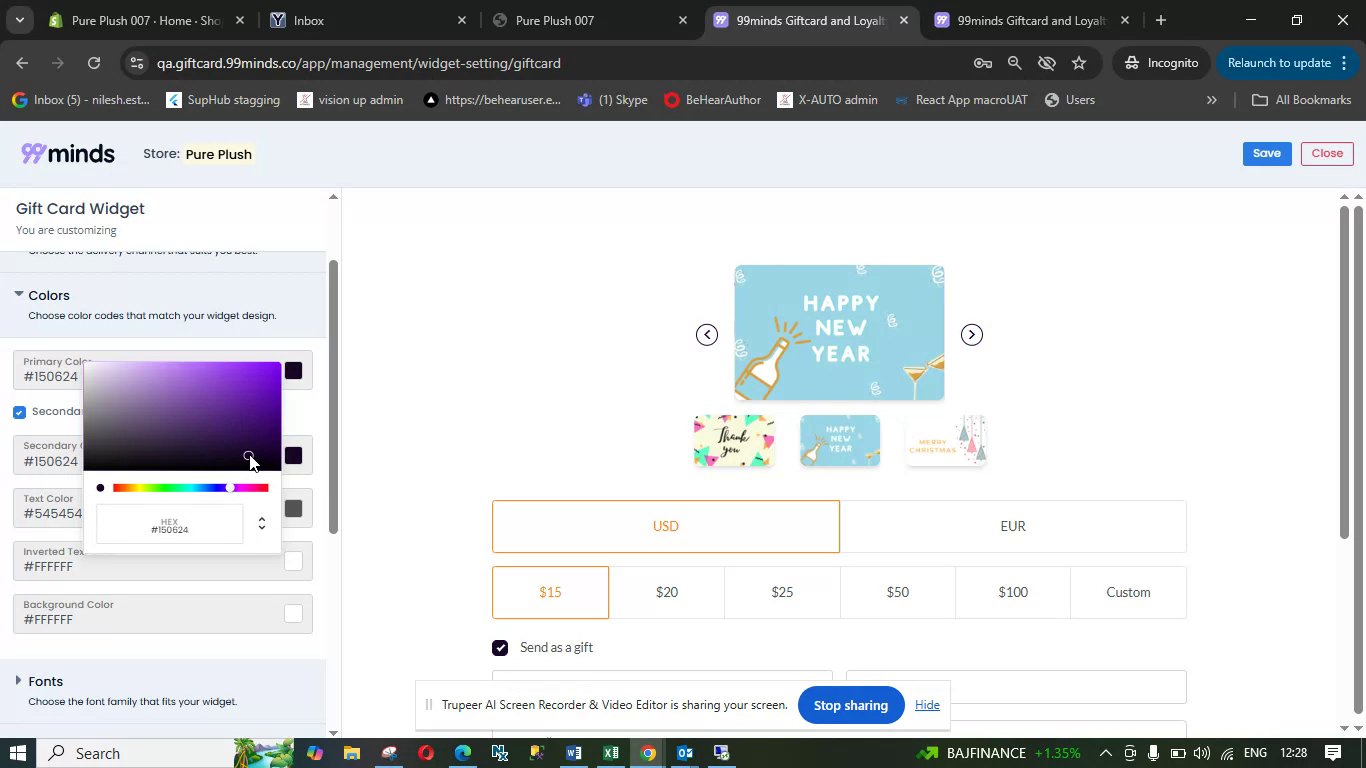Click the 99minds logo

[68, 153]
